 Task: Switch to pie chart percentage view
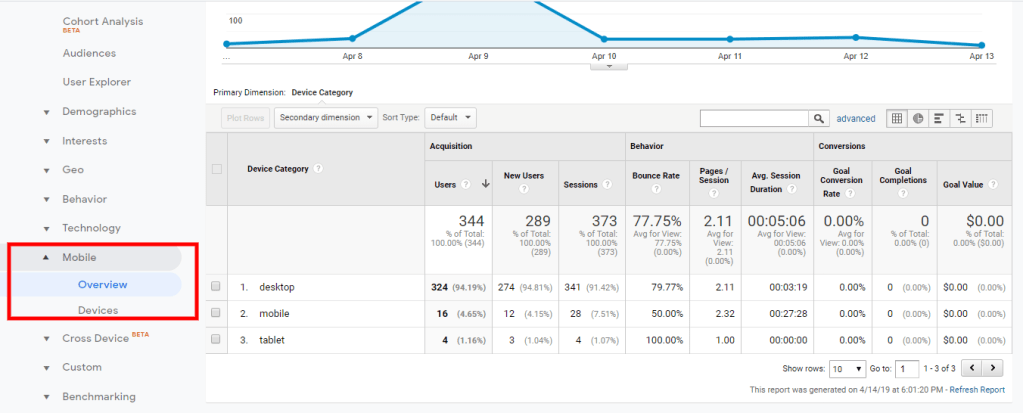[918, 118]
